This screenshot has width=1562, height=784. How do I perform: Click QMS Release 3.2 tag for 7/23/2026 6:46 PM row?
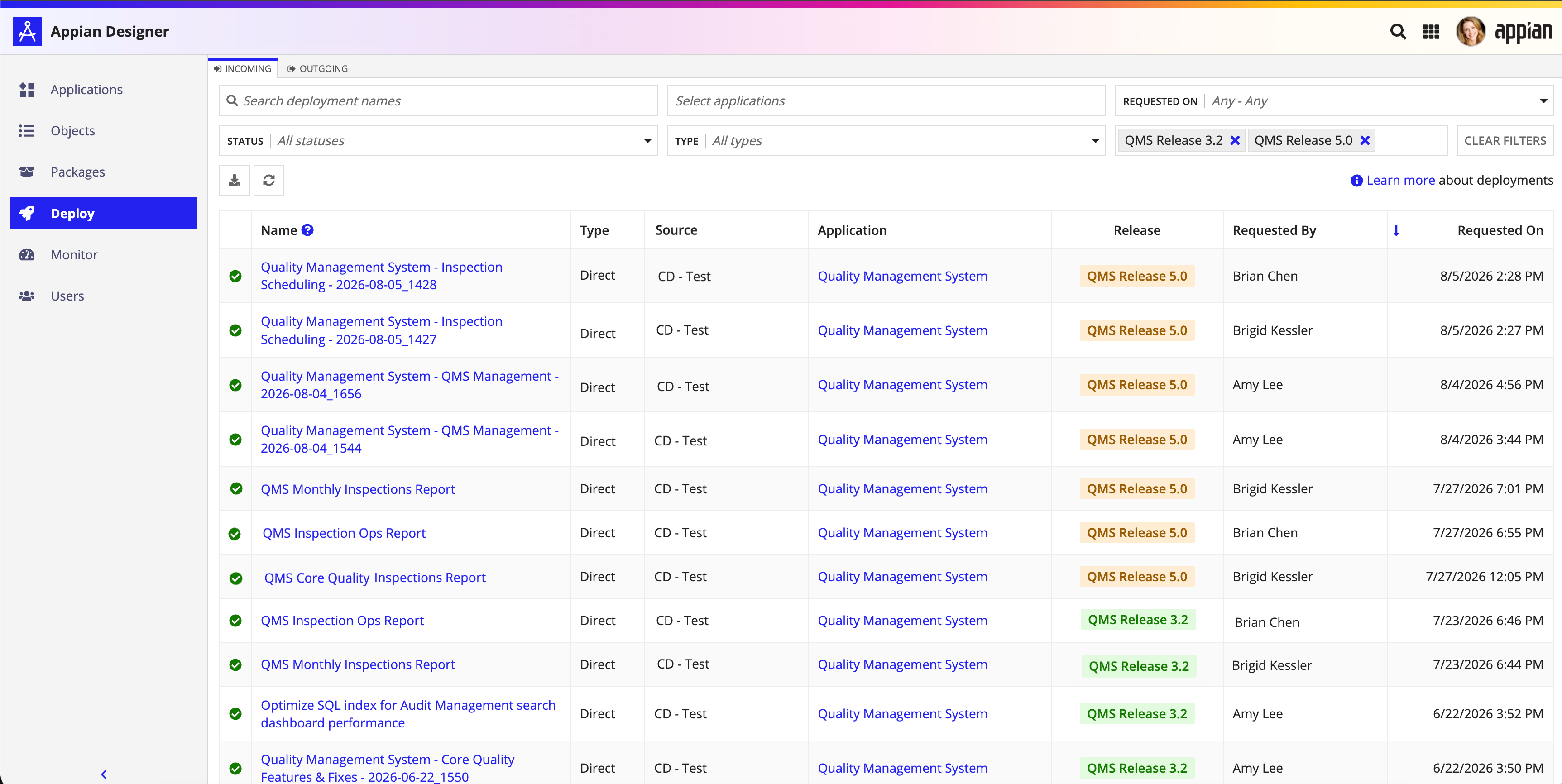(x=1137, y=620)
